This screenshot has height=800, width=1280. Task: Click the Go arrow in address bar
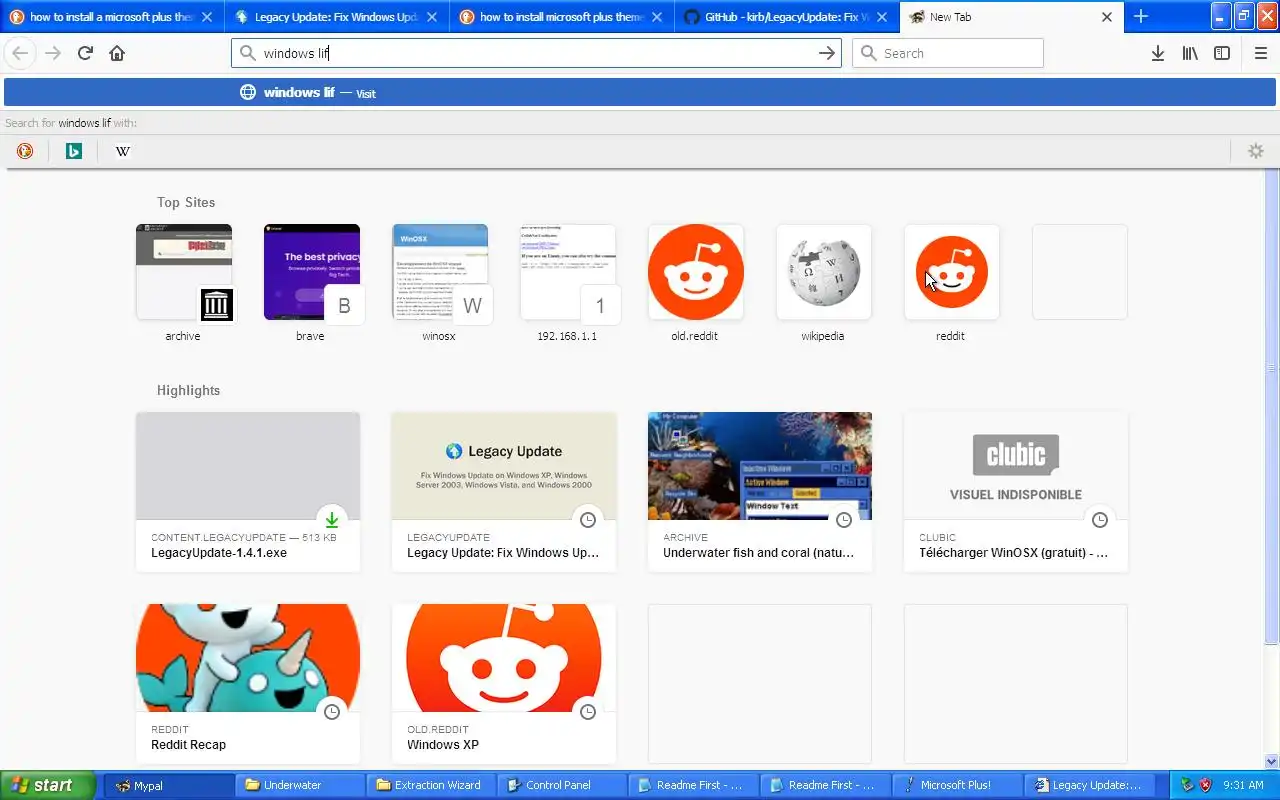pyautogui.click(x=826, y=54)
